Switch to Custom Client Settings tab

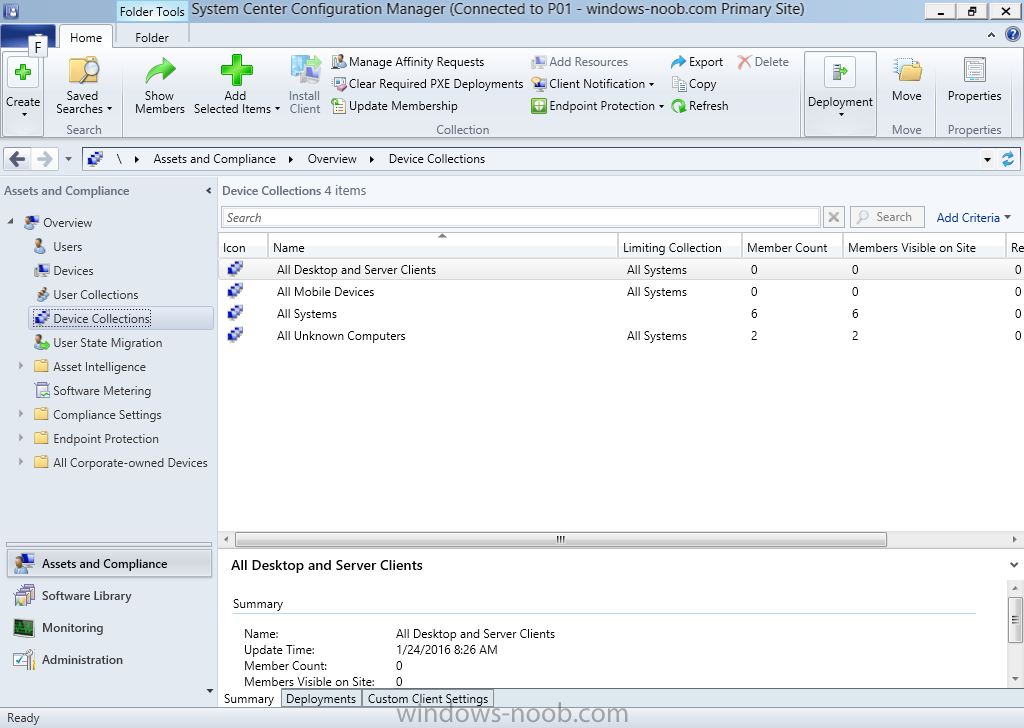[428, 699]
